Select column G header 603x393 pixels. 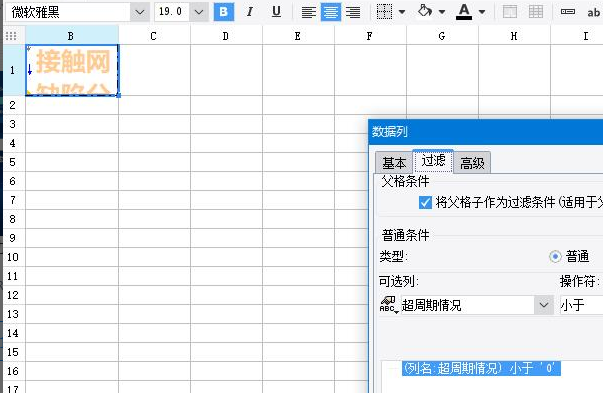[x=442, y=36]
